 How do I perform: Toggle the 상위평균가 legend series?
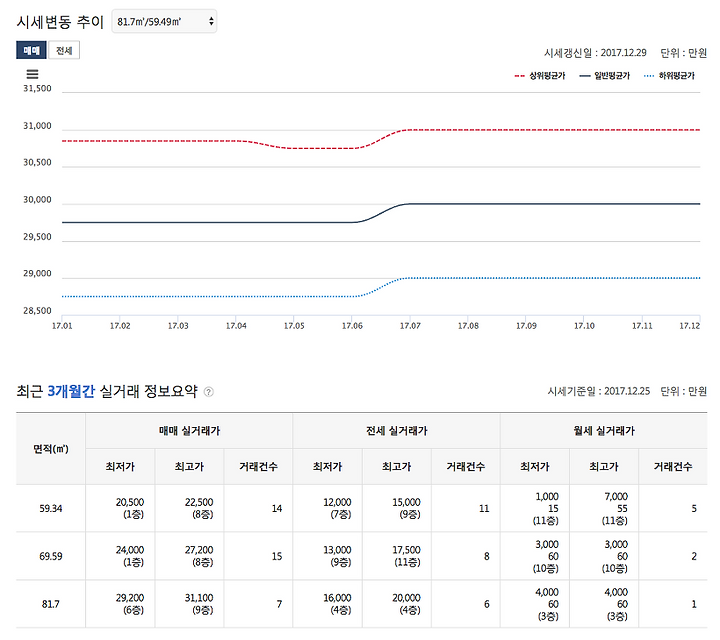540,76
